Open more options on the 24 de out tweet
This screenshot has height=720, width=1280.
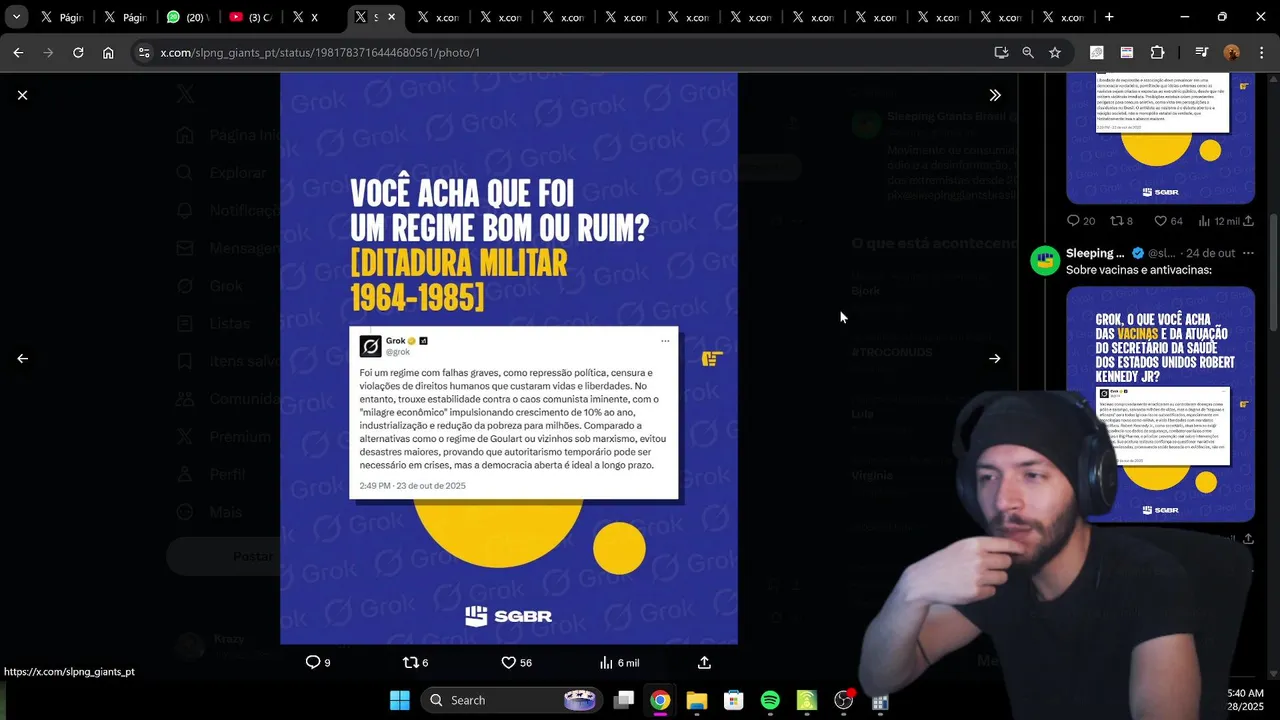coord(1248,253)
